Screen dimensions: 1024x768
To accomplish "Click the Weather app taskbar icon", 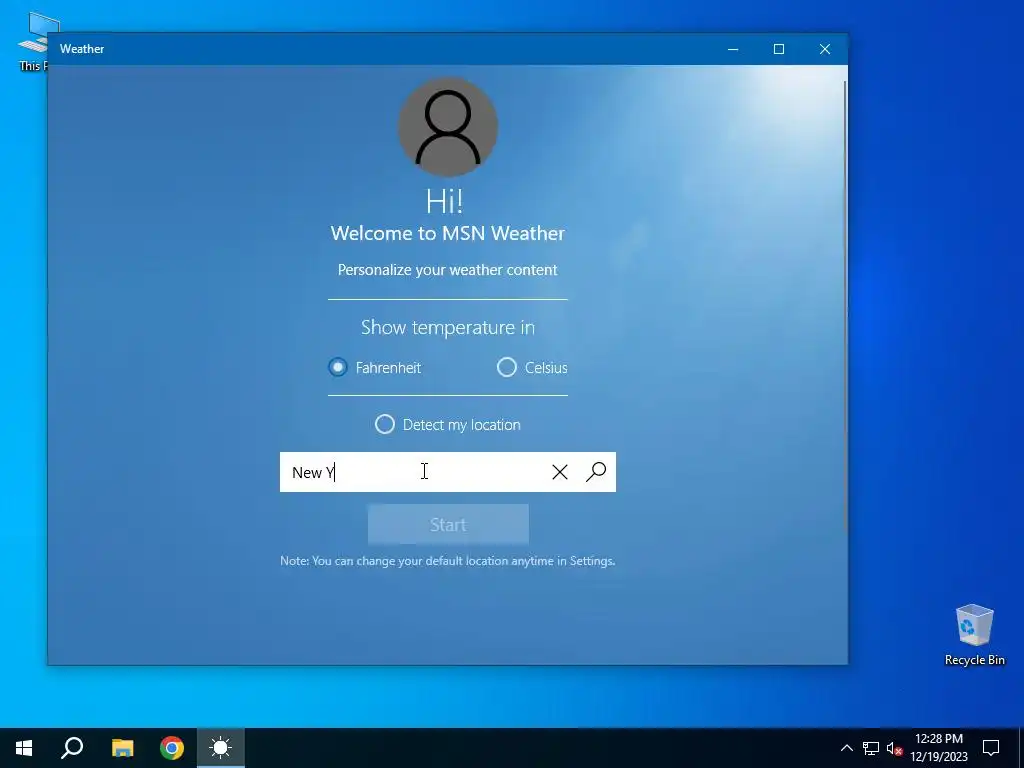I will (x=221, y=748).
